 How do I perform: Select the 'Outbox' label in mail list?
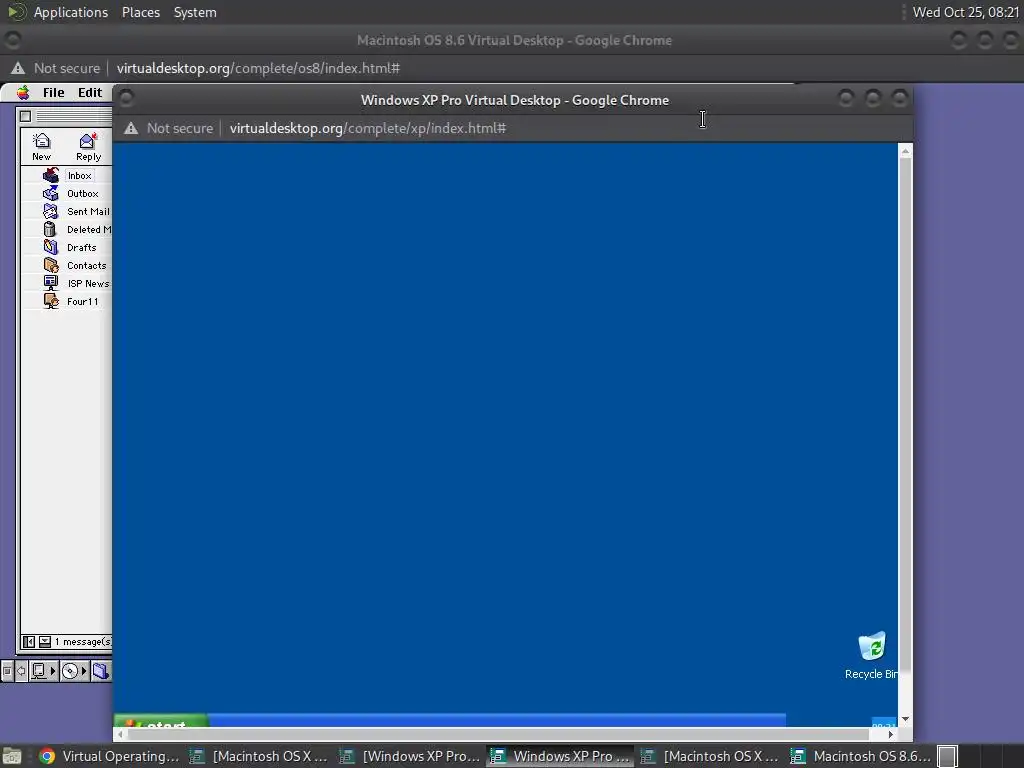click(x=83, y=193)
